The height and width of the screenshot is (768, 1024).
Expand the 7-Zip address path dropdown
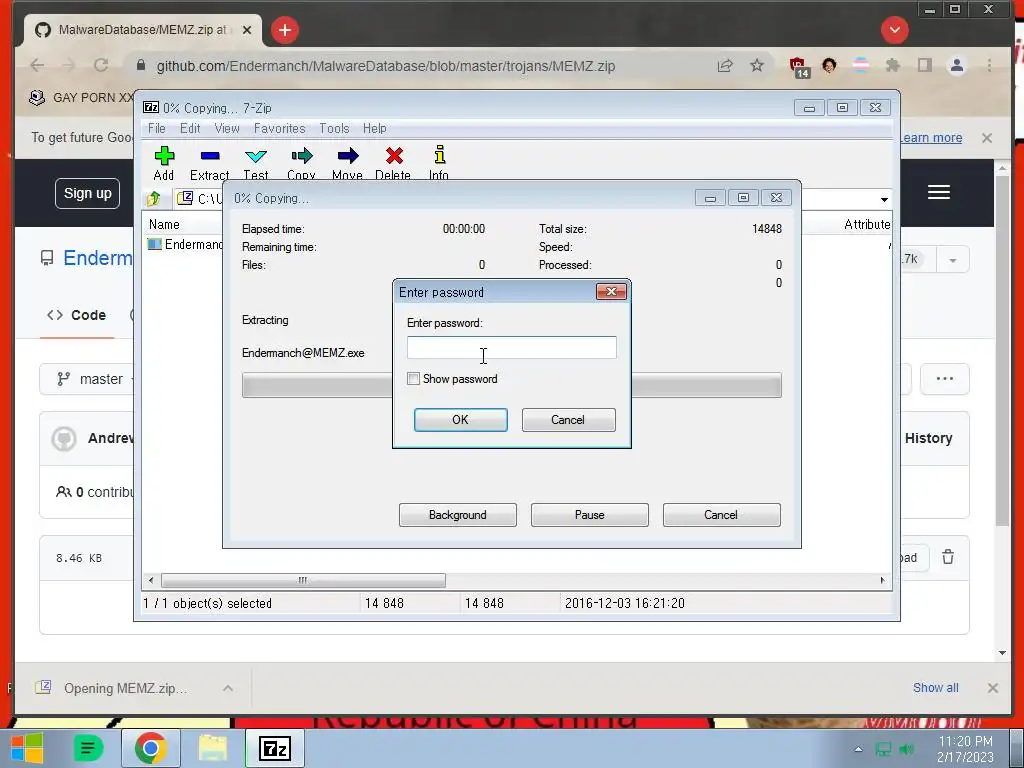884,199
